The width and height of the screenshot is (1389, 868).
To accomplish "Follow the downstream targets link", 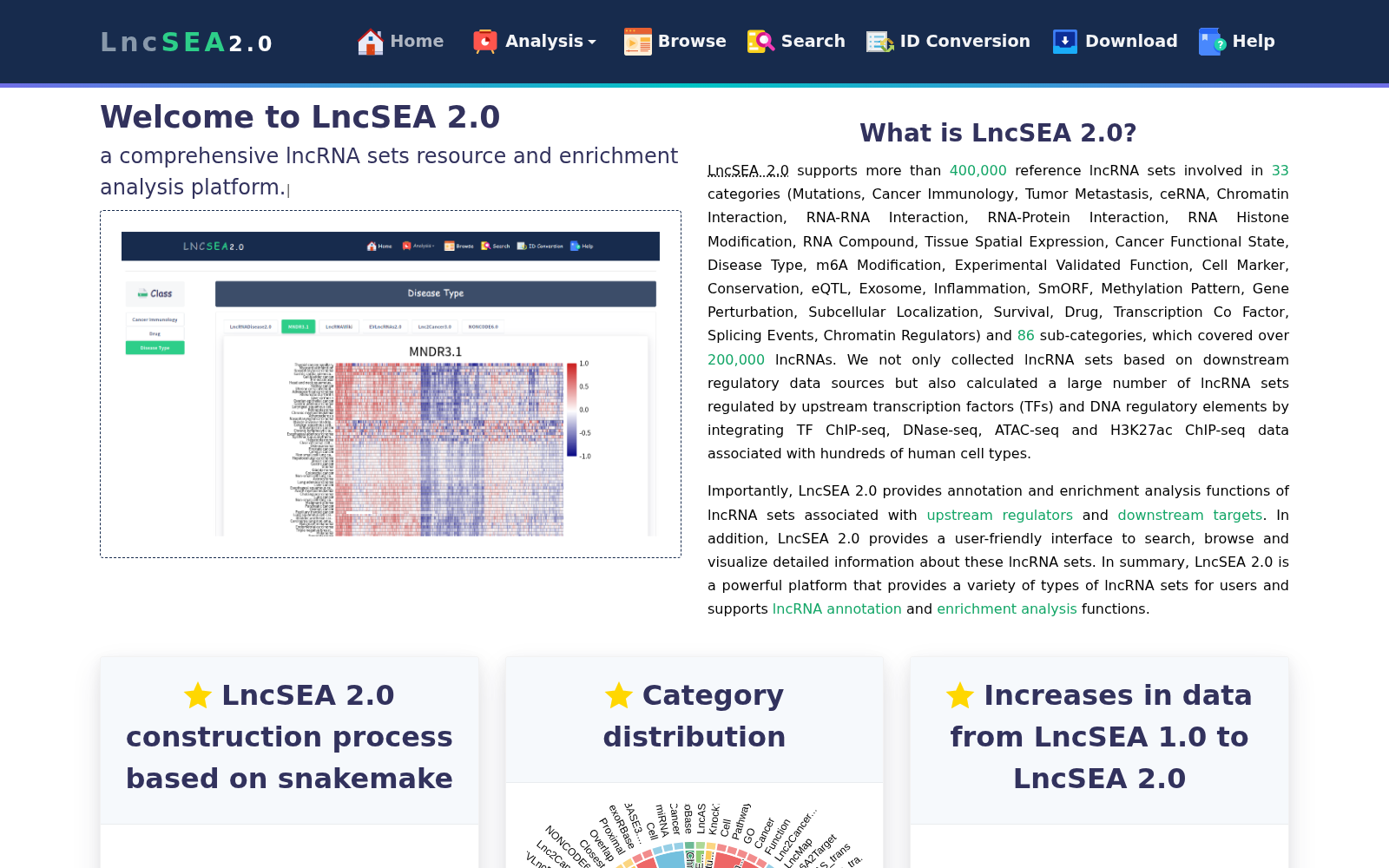I will [x=1190, y=515].
